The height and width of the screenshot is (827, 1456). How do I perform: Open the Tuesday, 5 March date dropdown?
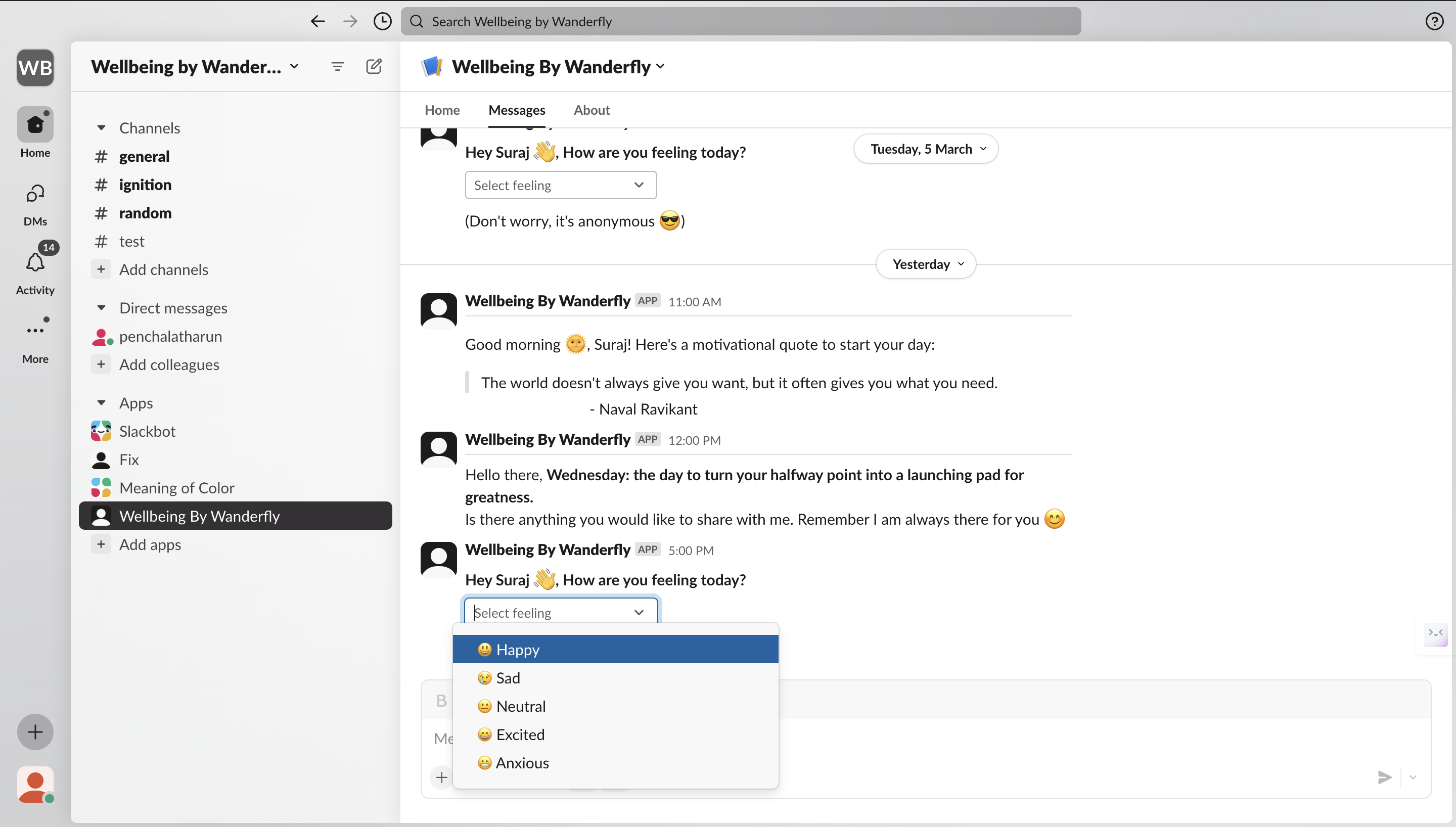(926, 149)
